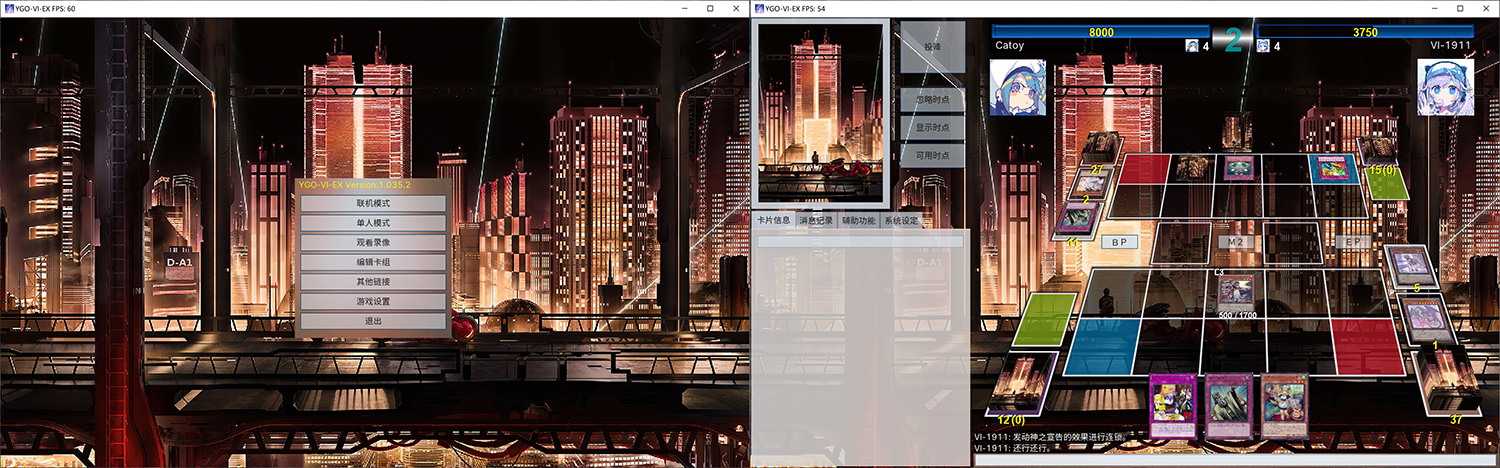
Task: Open 游戏设置 game settings
Action: tap(373, 301)
